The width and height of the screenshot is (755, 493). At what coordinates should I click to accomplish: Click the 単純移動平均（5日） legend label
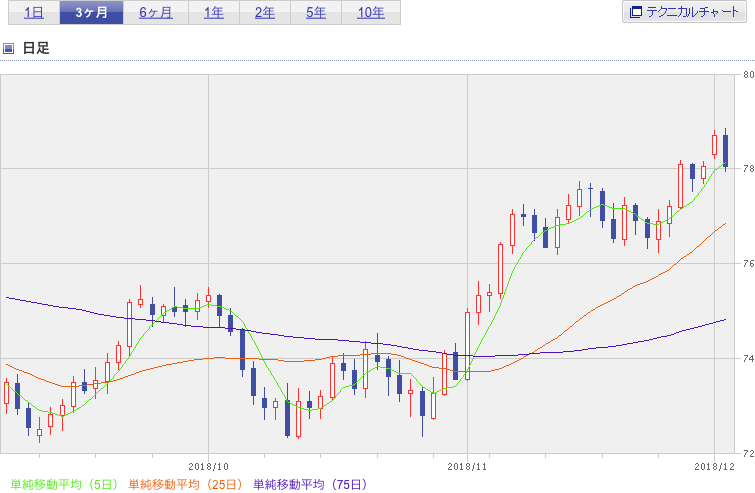[64, 484]
